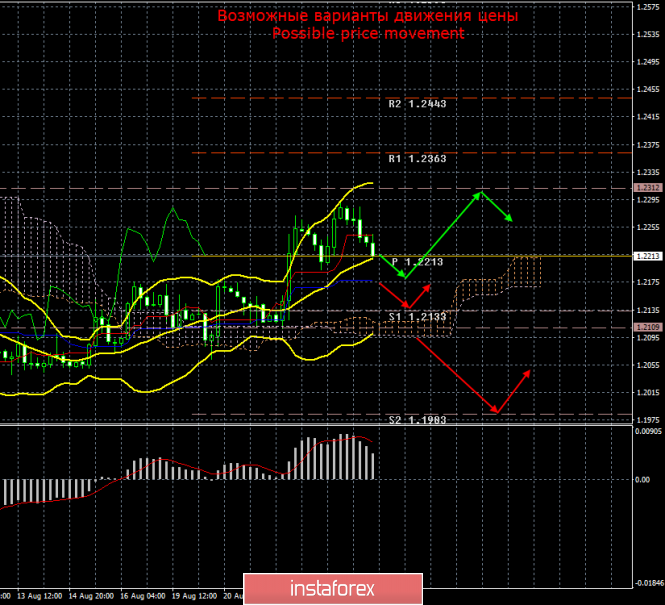Click the current price tag 1.2213
Viewport: 665px width, 605px height.
point(648,256)
